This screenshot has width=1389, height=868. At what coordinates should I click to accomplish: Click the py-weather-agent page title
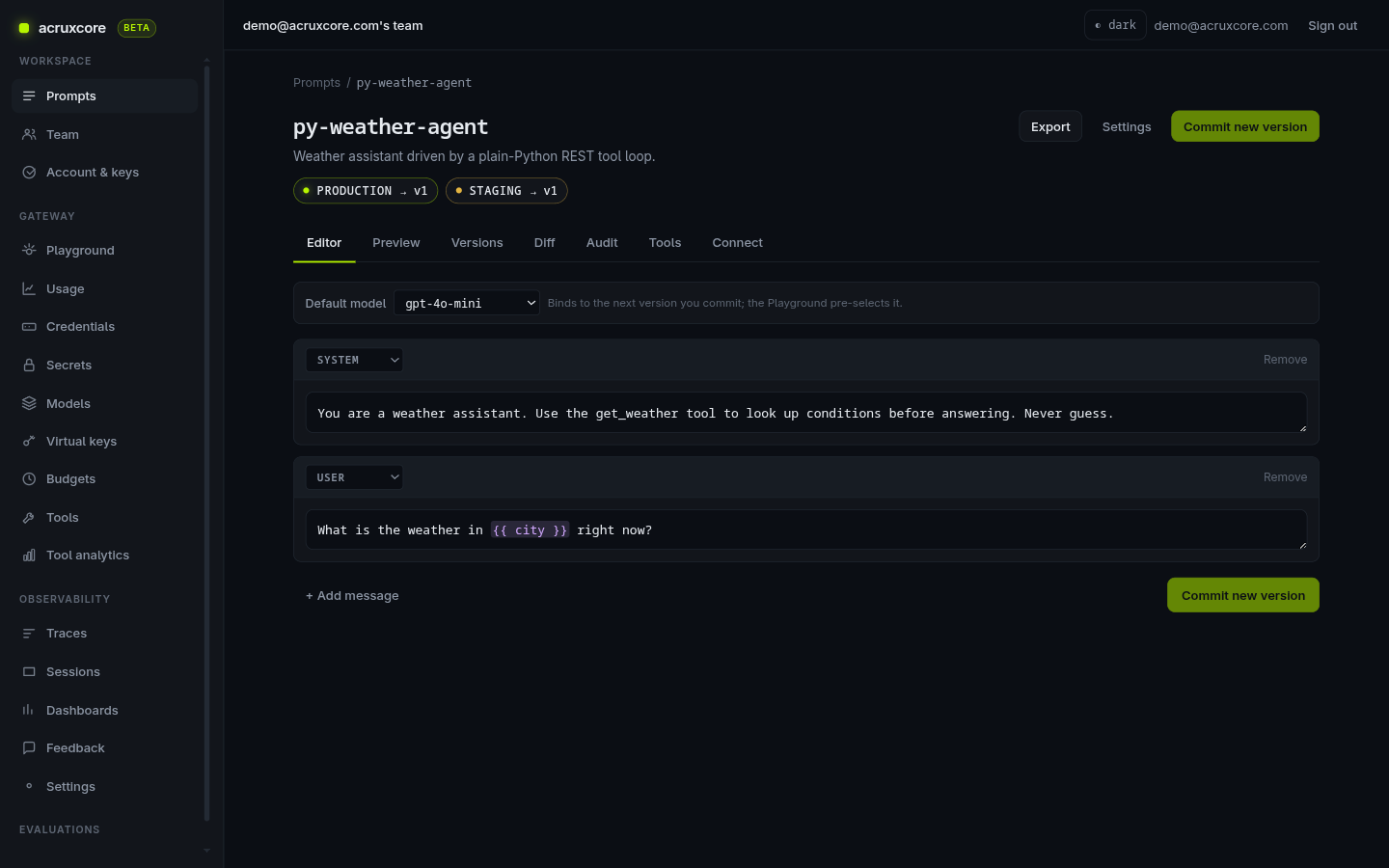391,126
